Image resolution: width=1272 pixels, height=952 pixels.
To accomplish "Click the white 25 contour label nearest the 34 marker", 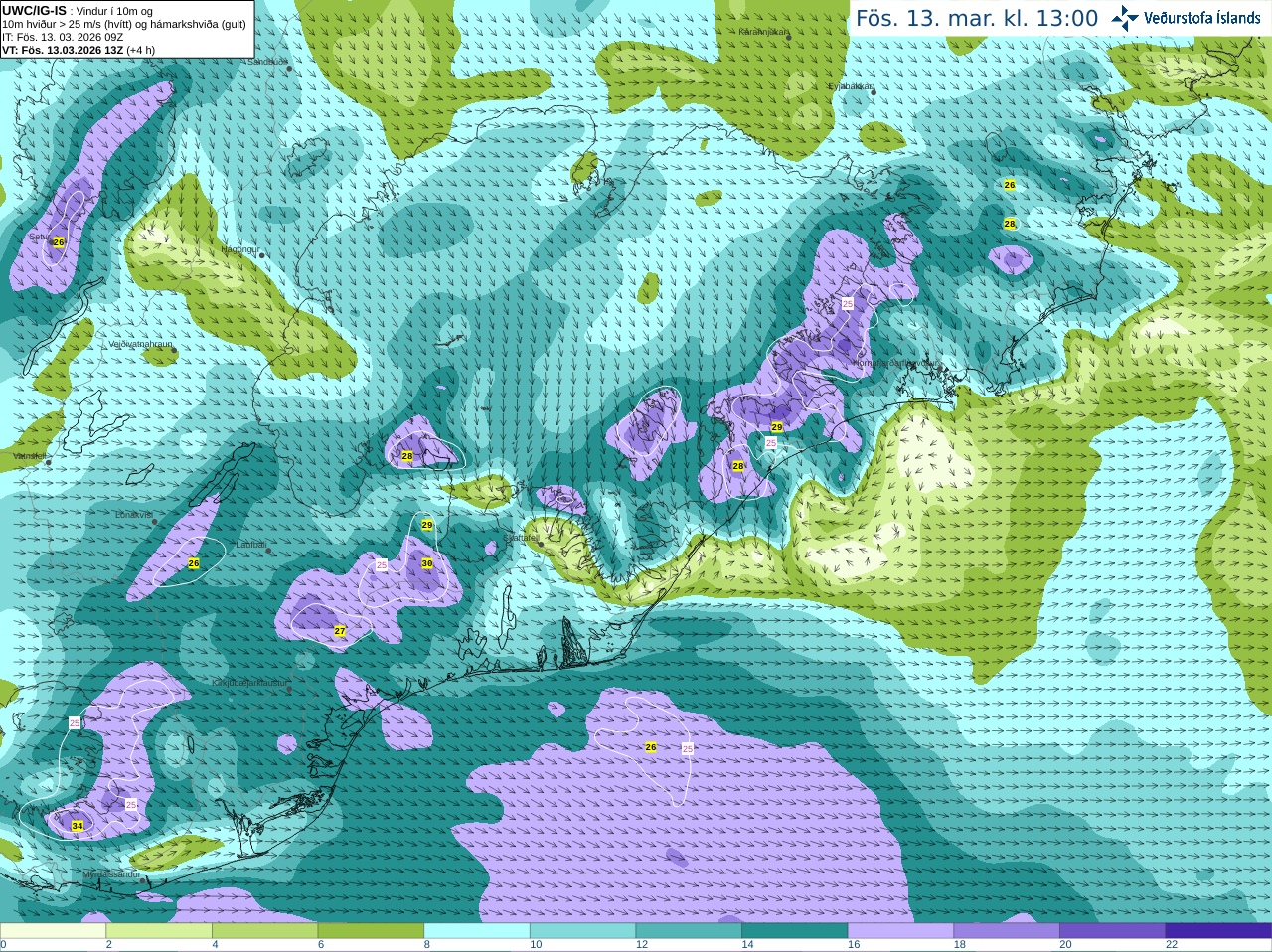I will pos(131,804).
